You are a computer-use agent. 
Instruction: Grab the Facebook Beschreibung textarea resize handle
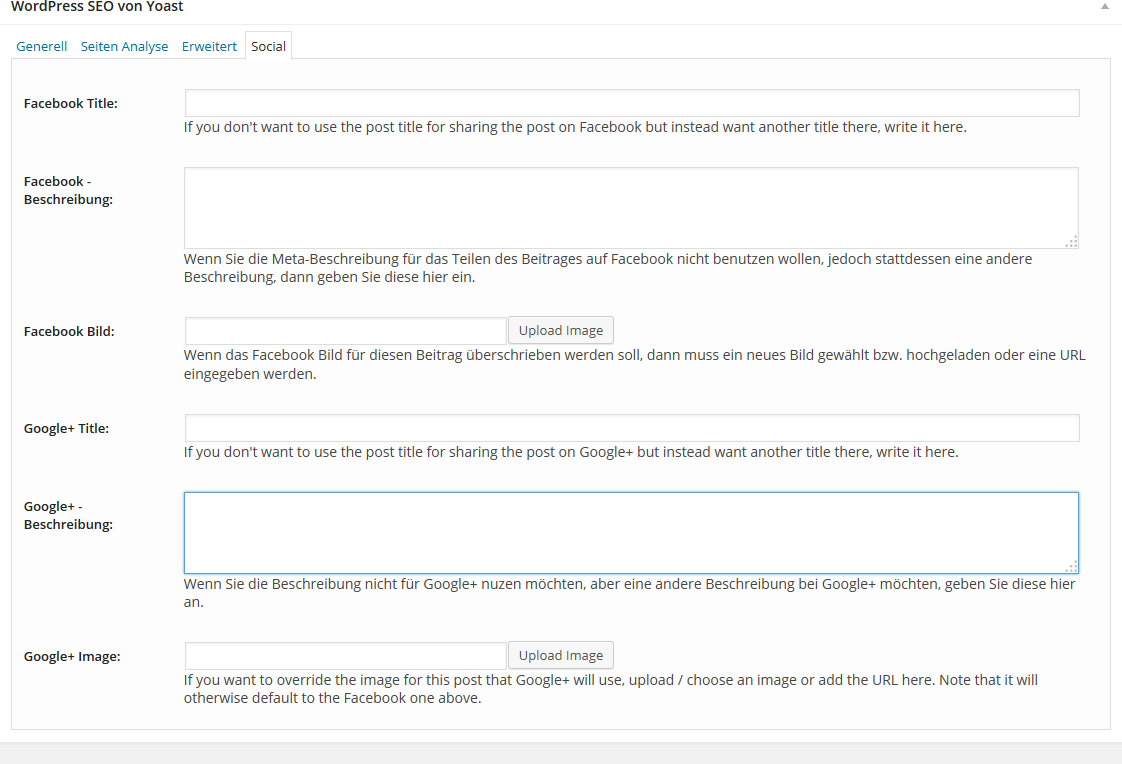(x=1071, y=242)
